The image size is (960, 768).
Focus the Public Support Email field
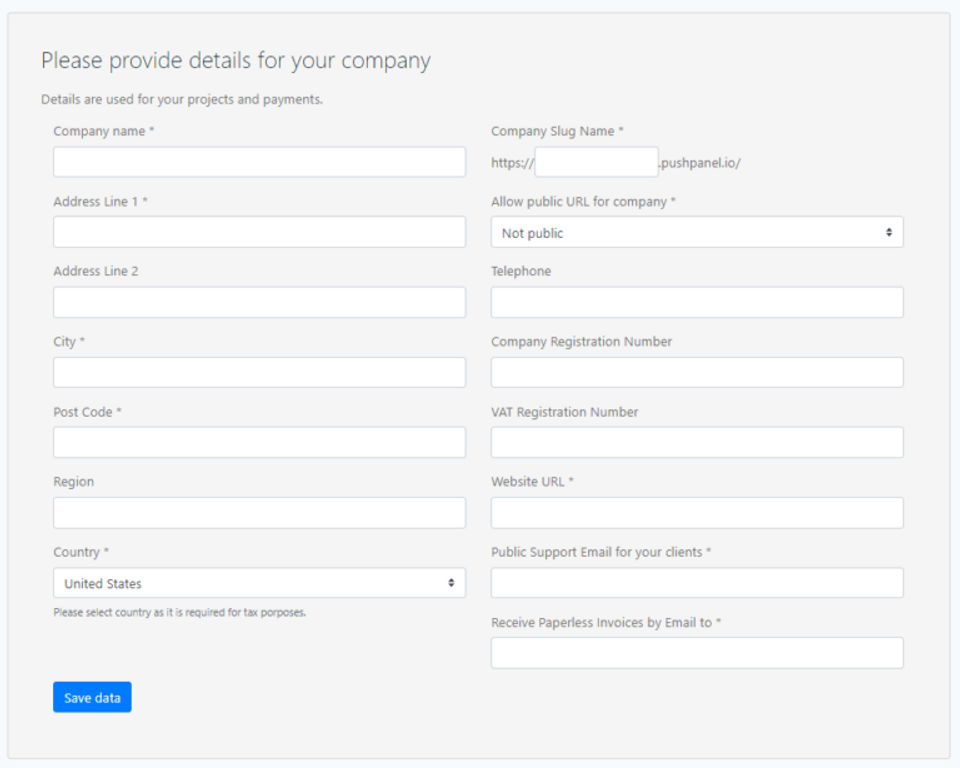point(697,583)
